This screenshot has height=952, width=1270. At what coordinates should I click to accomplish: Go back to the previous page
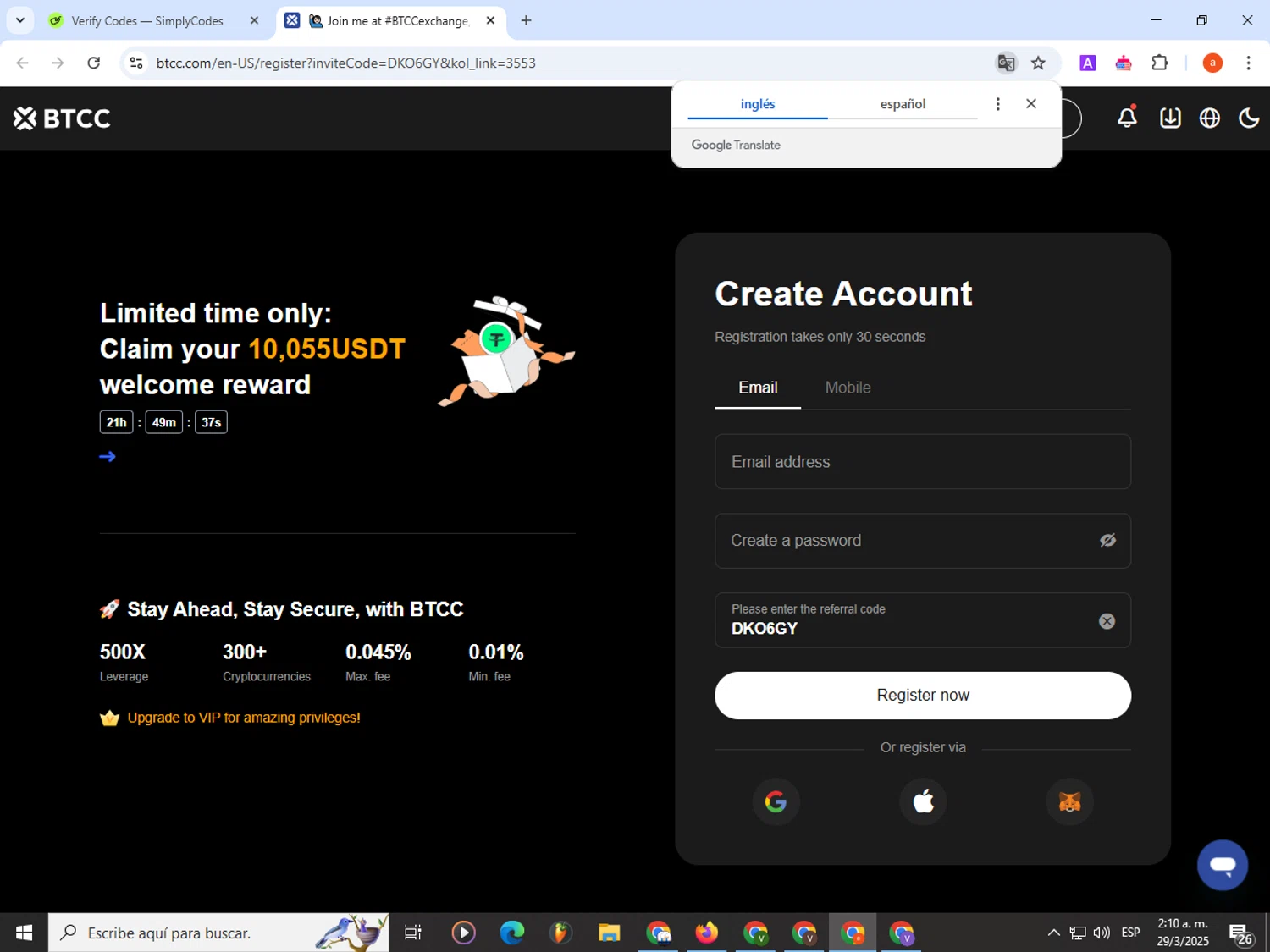click(x=23, y=63)
